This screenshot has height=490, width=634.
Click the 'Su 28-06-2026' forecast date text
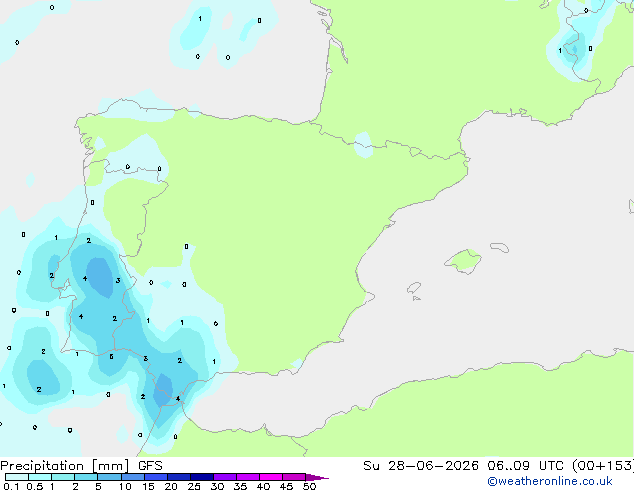click(x=421, y=466)
